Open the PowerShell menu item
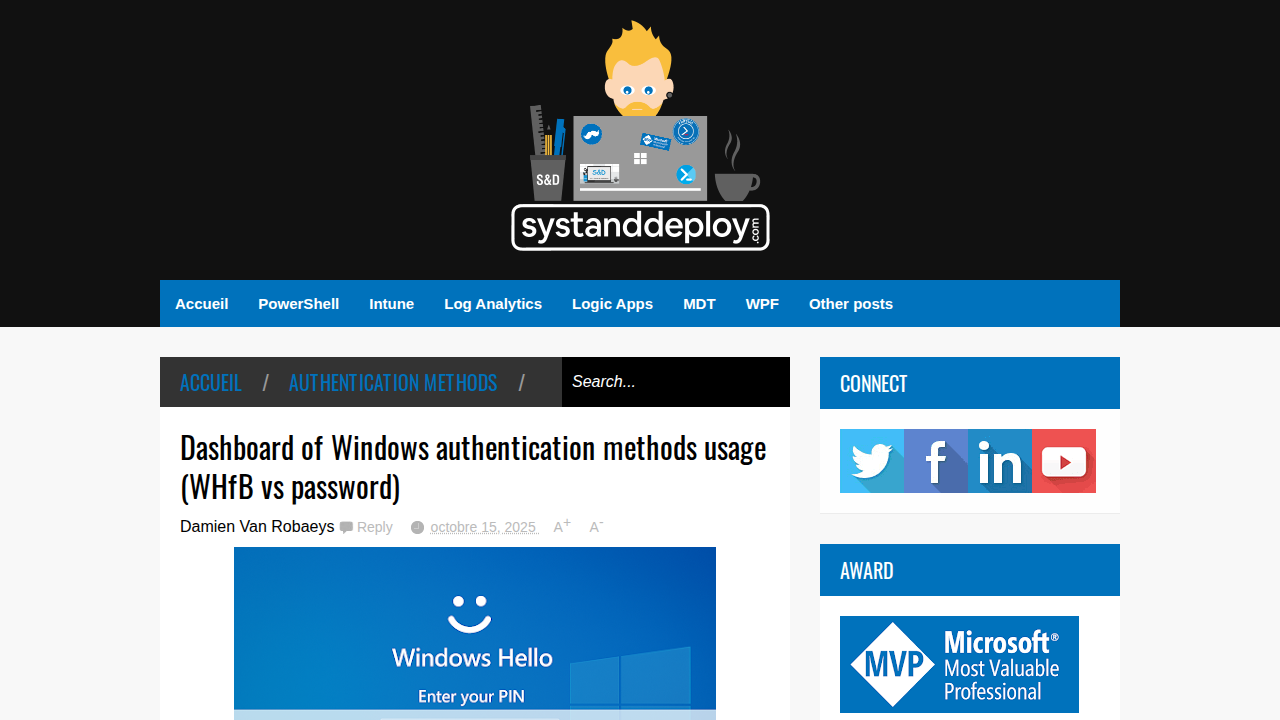 pos(299,304)
